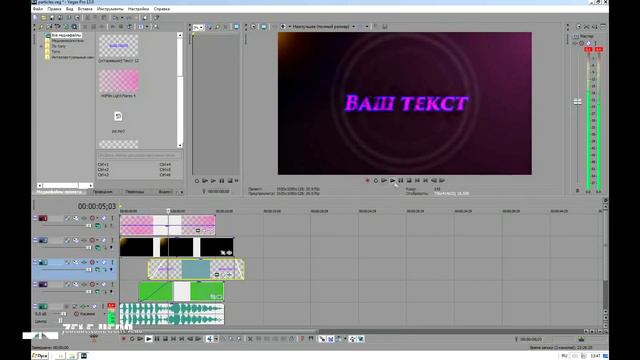Click the timeline play button
This screenshot has height=360, width=640.
click(149, 339)
